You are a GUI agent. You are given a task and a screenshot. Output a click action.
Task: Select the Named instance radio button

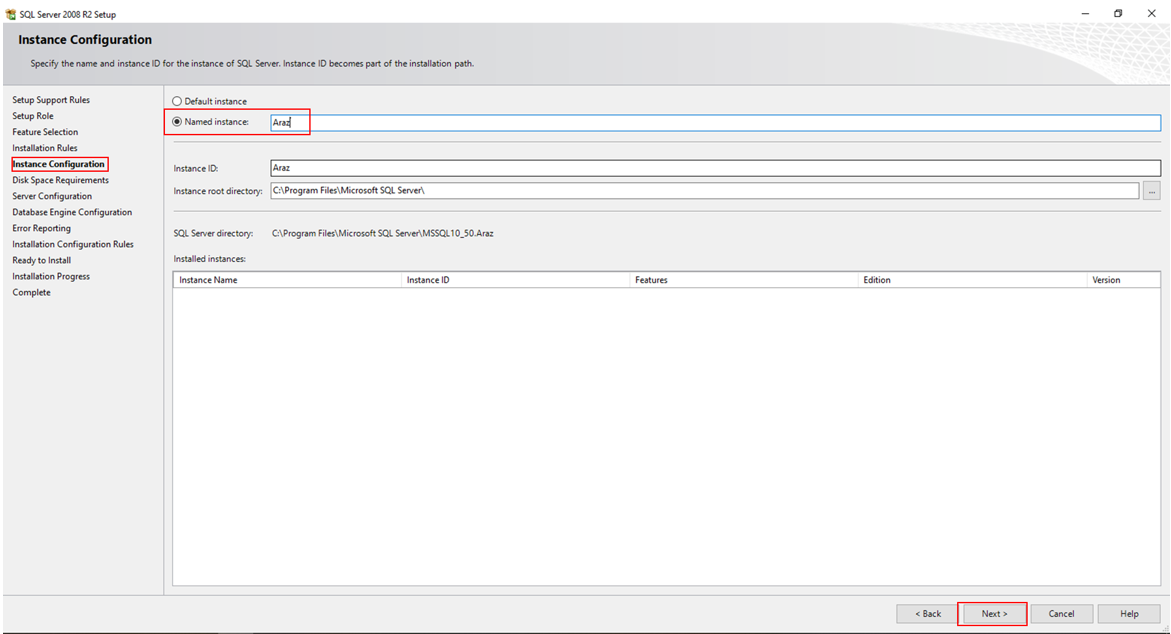(x=177, y=122)
